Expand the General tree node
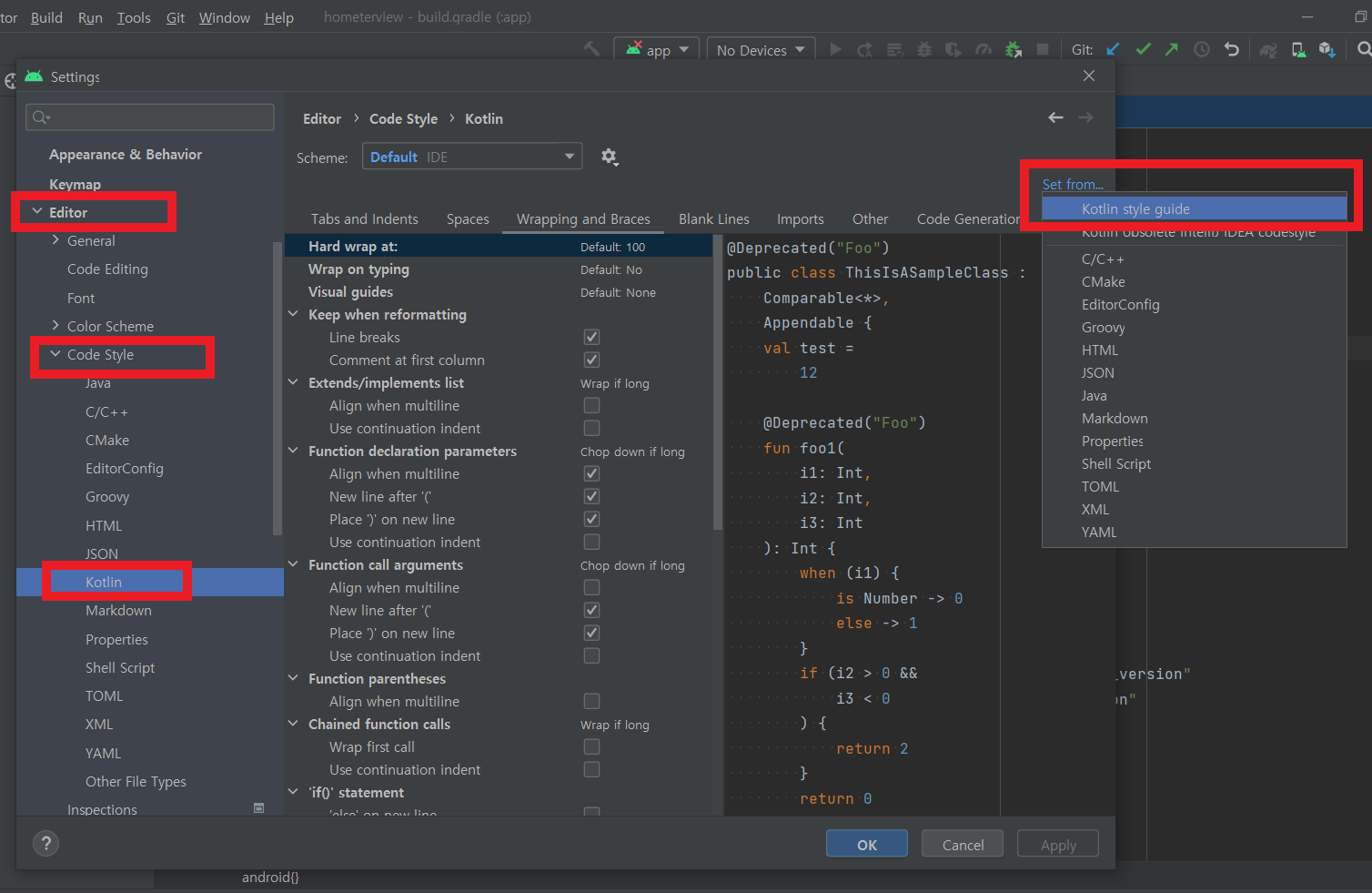 pos(55,240)
